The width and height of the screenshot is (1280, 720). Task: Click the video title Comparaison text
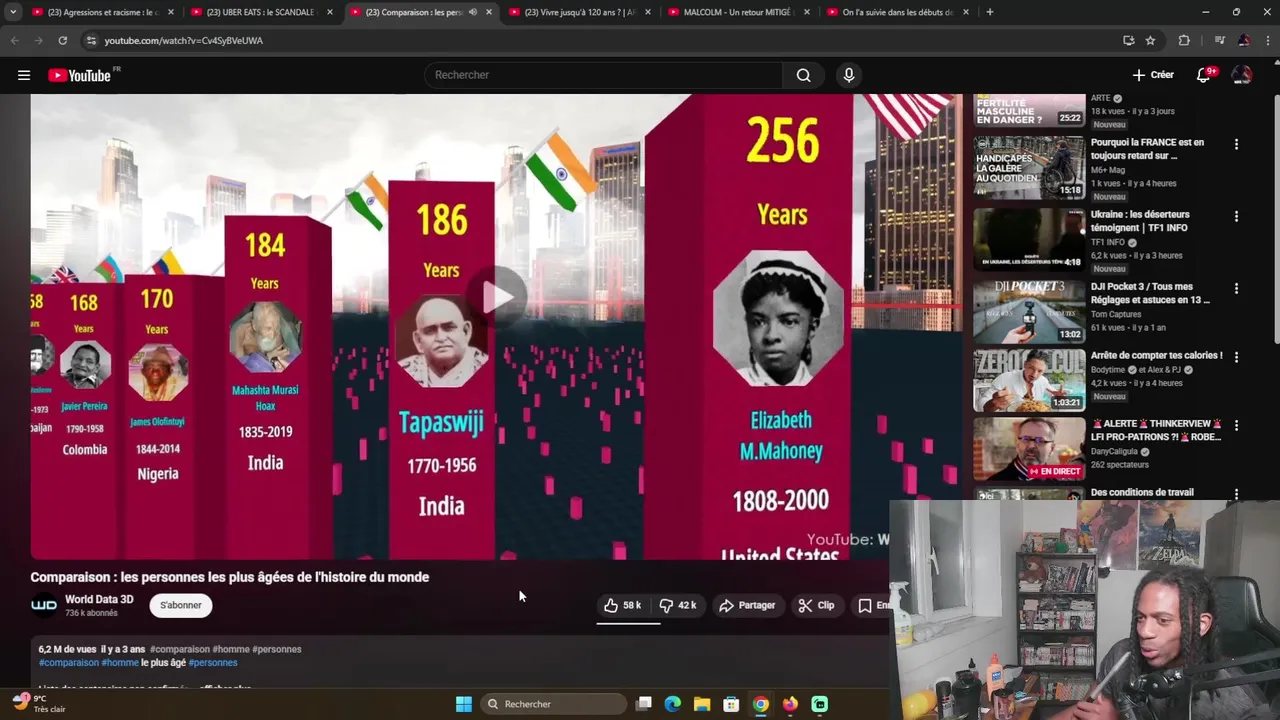[x=230, y=577]
